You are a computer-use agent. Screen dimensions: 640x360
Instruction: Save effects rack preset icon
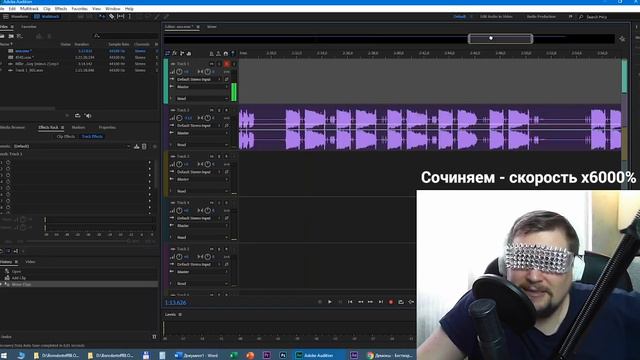[137, 146]
